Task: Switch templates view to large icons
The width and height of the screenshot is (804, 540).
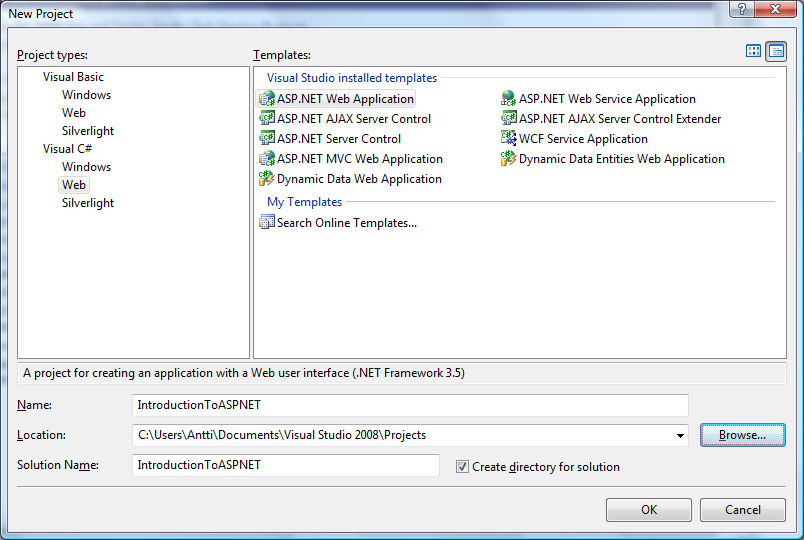Action: pos(753,51)
